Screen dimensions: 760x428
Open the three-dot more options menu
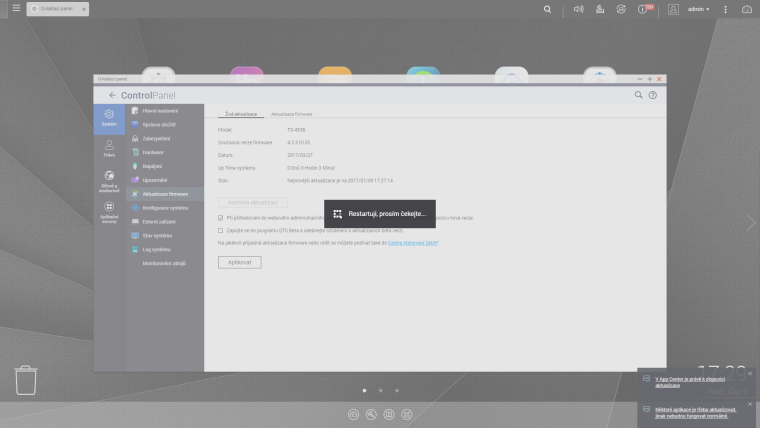click(x=726, y=9)
